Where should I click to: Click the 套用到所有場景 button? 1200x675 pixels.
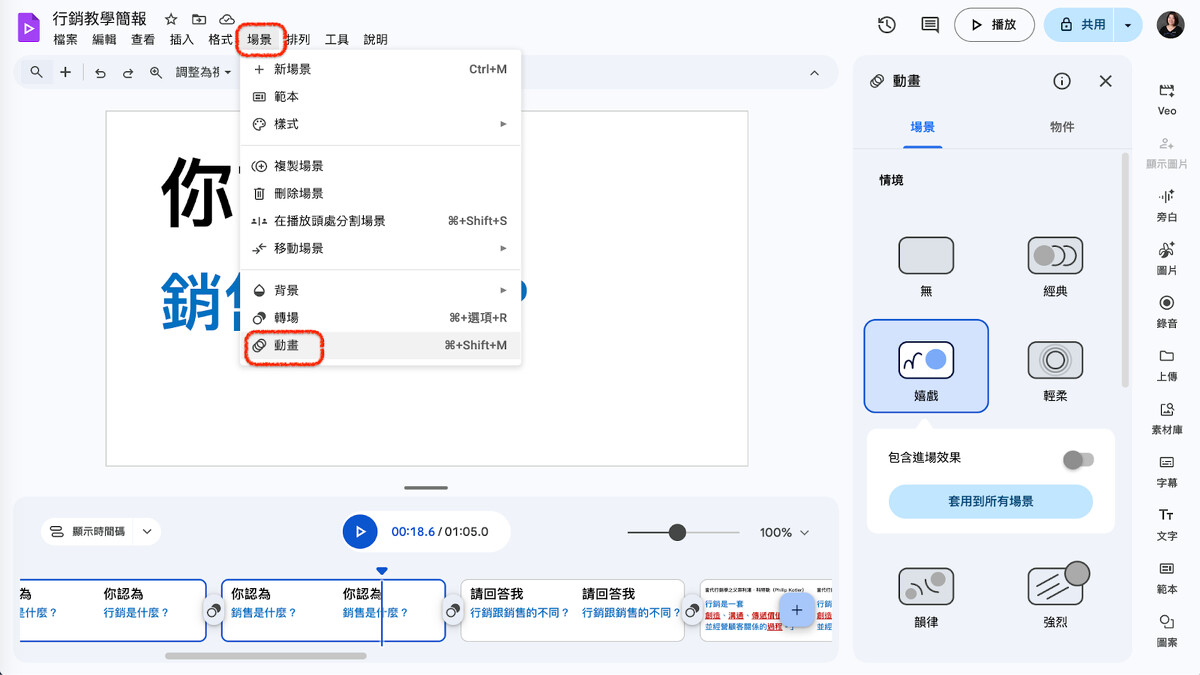[990, 501]
